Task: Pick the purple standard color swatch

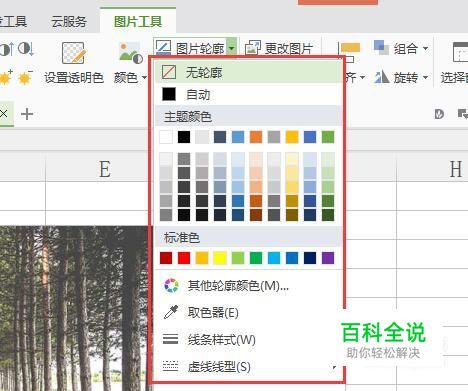Action: (328, 258)
